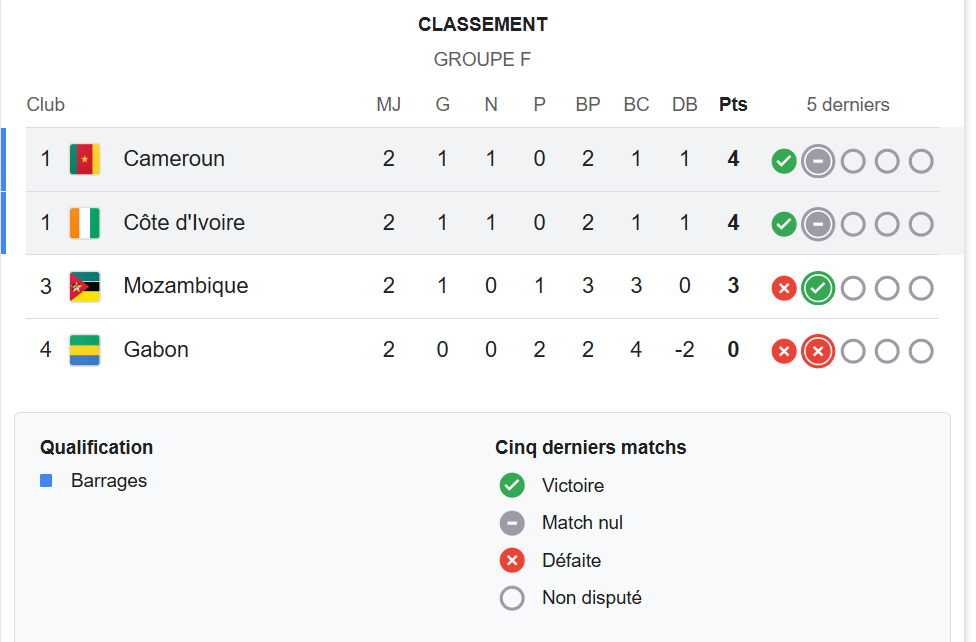The width and height of the screenshot is (976, 642).
Task: Click the Gabon flag icon
Action: coord(85,350)
